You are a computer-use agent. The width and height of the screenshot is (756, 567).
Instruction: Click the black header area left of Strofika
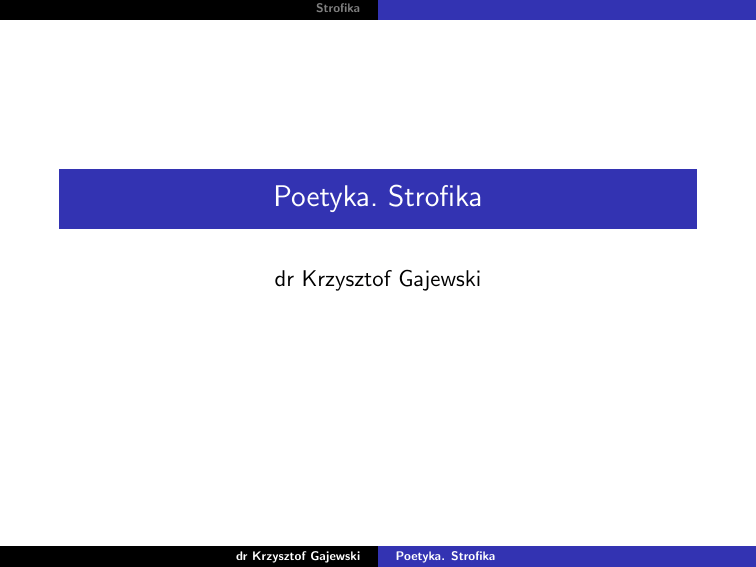pos(150,9)
